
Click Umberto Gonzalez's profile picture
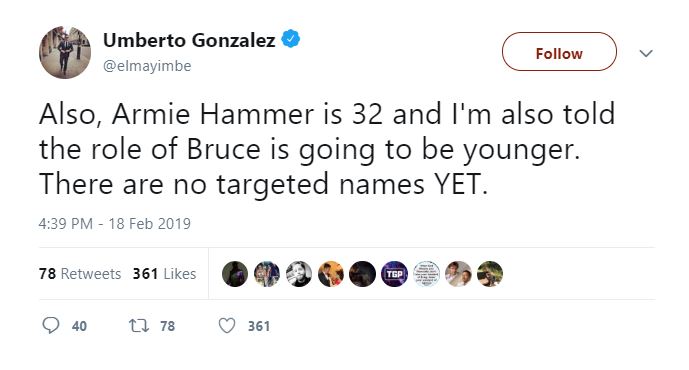click(x=65, y=52)
